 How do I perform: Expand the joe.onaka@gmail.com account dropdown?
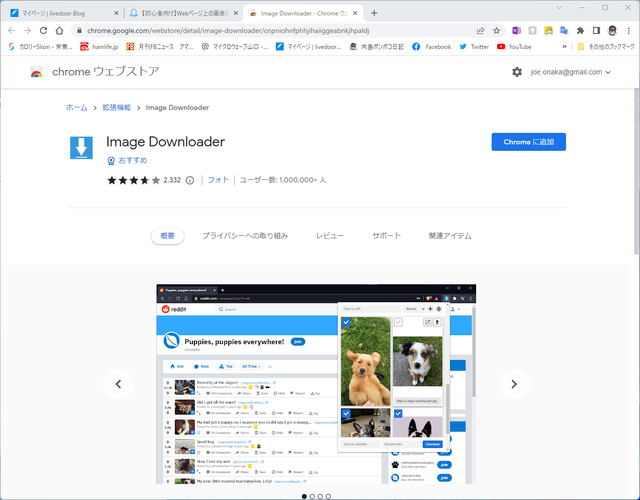click(x=571, y=72)
